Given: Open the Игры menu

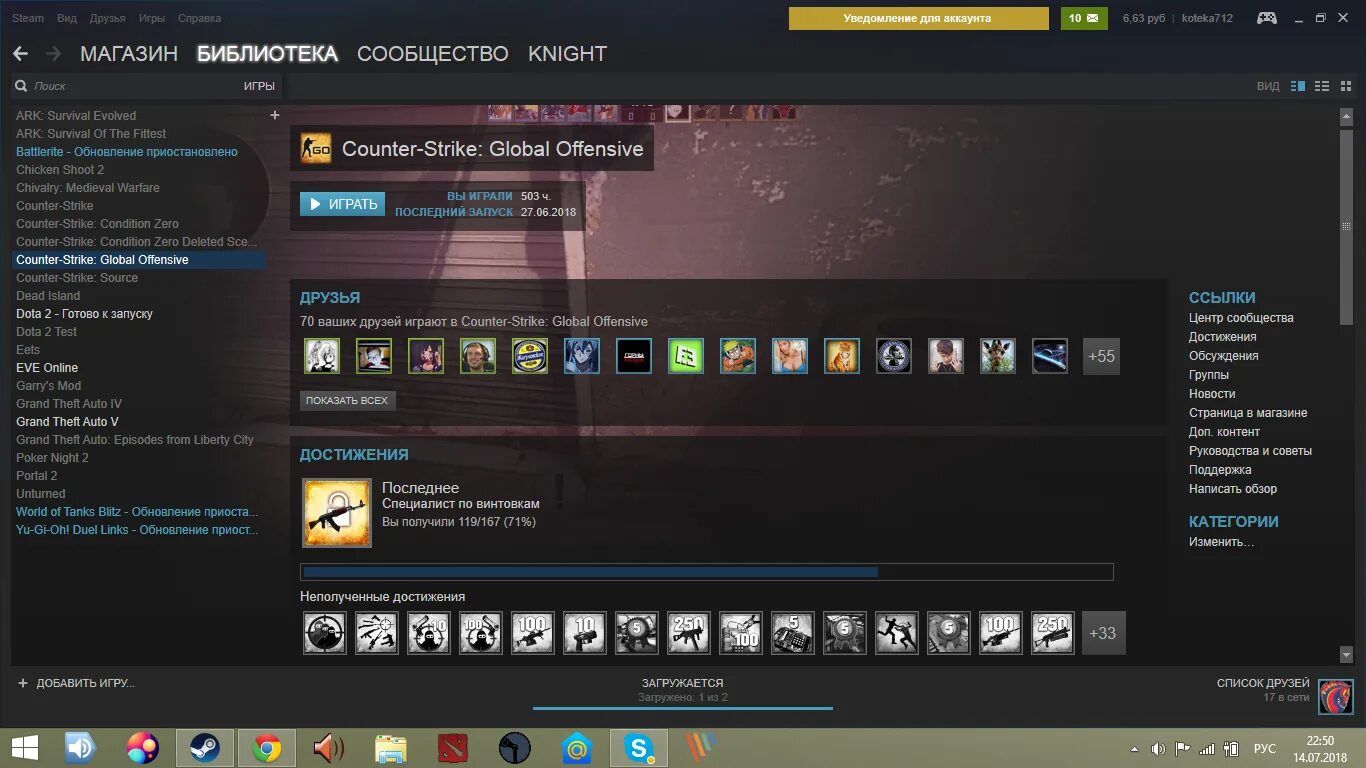Looking at the screenshot, I should pos(152,18).
